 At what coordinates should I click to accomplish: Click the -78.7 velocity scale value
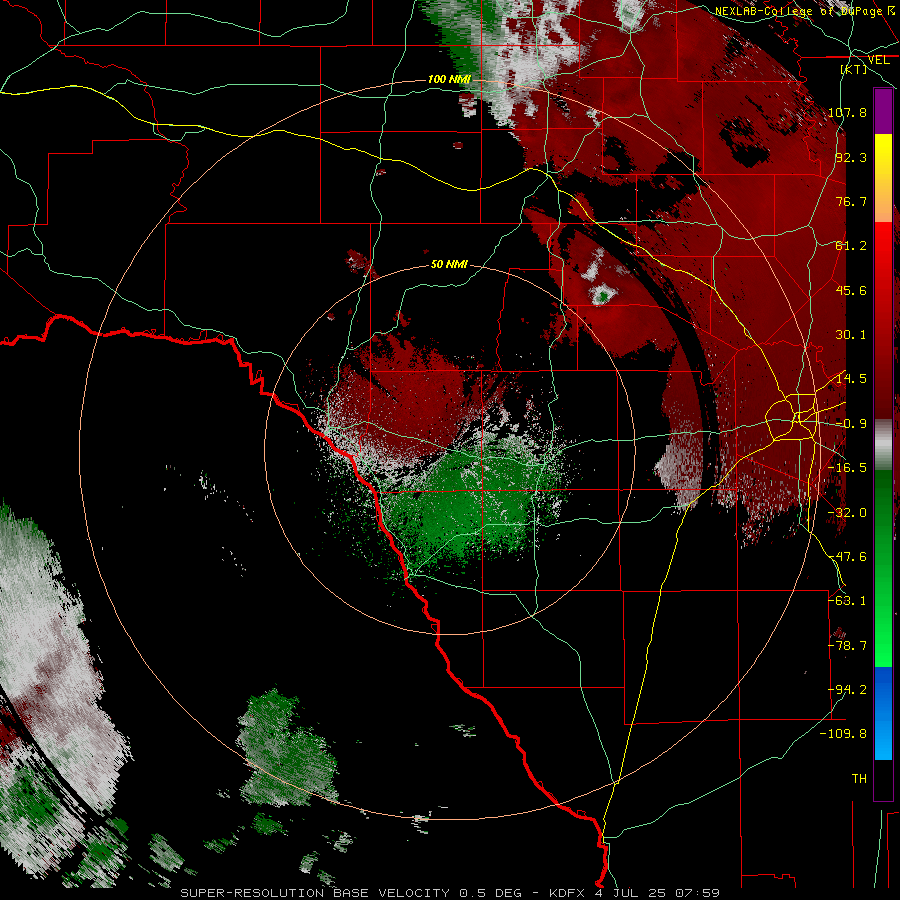[847, 646]
